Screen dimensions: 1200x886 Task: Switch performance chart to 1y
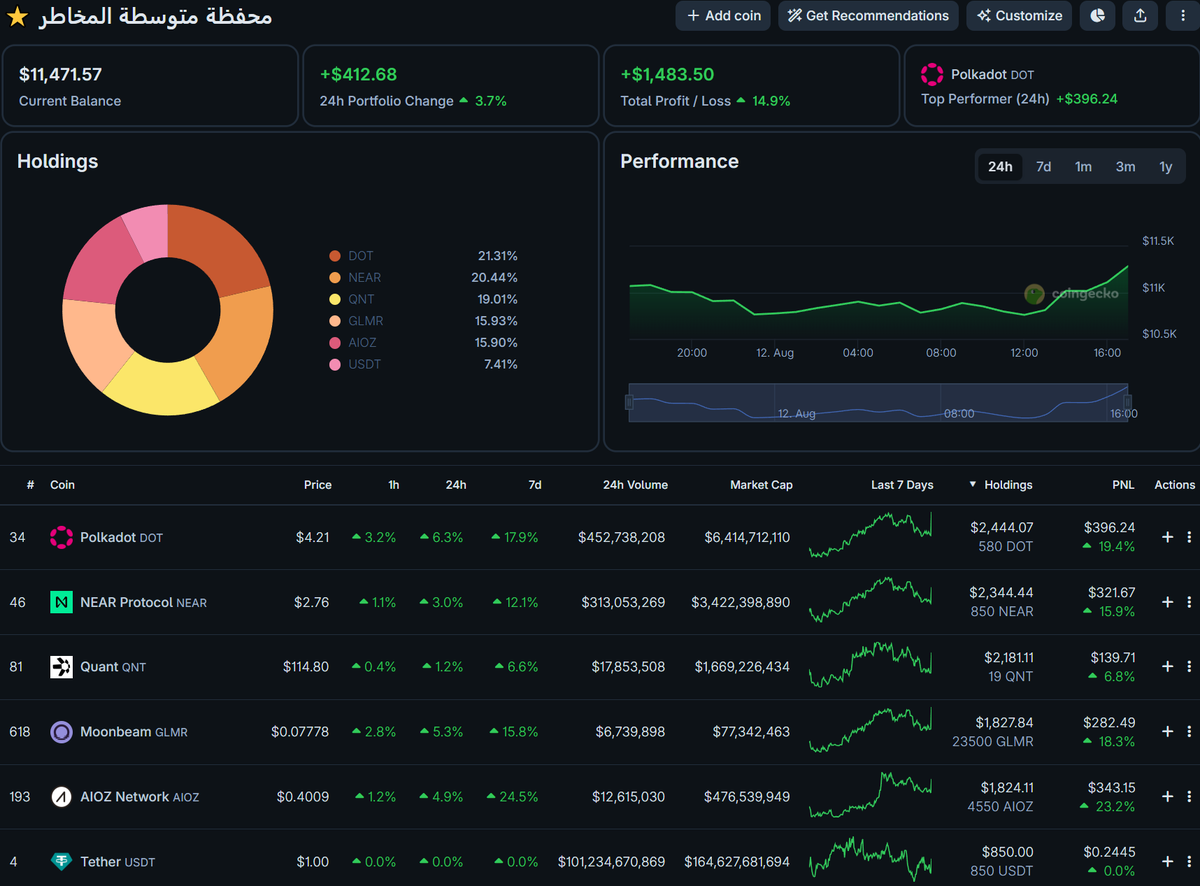[x=1166, y=167]
